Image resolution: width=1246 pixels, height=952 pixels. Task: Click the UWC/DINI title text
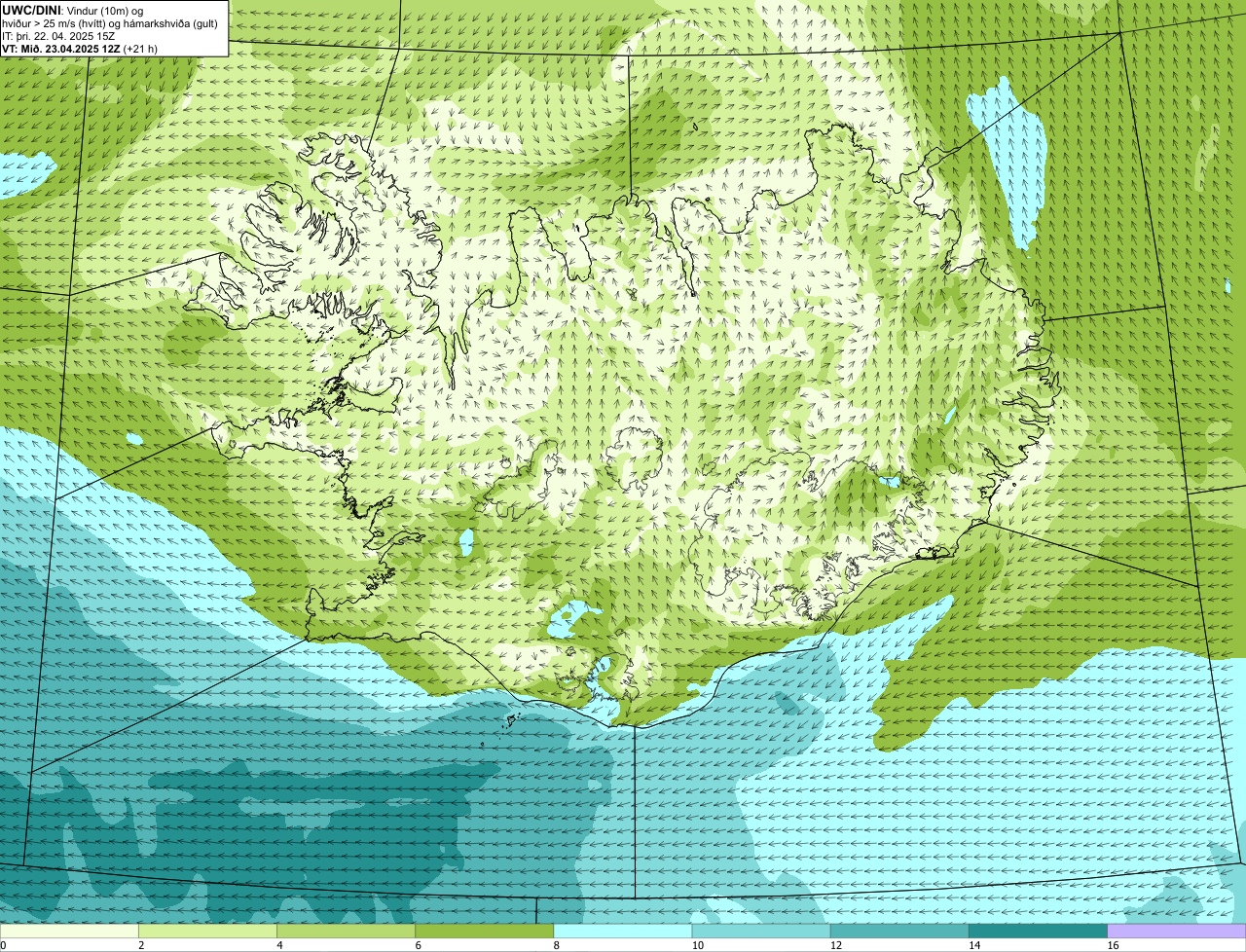coord(31,10)
